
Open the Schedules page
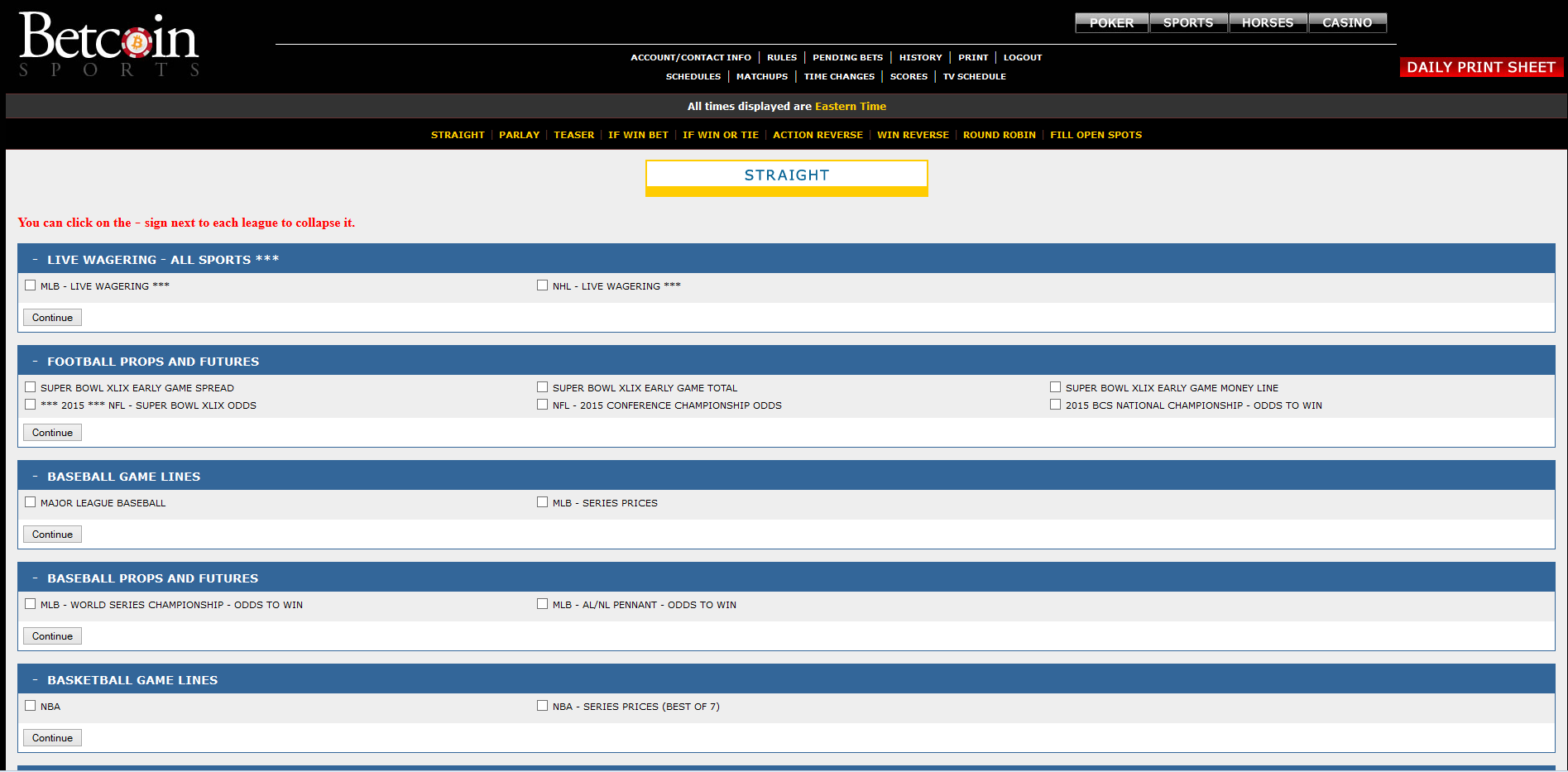tap(693, 77)
